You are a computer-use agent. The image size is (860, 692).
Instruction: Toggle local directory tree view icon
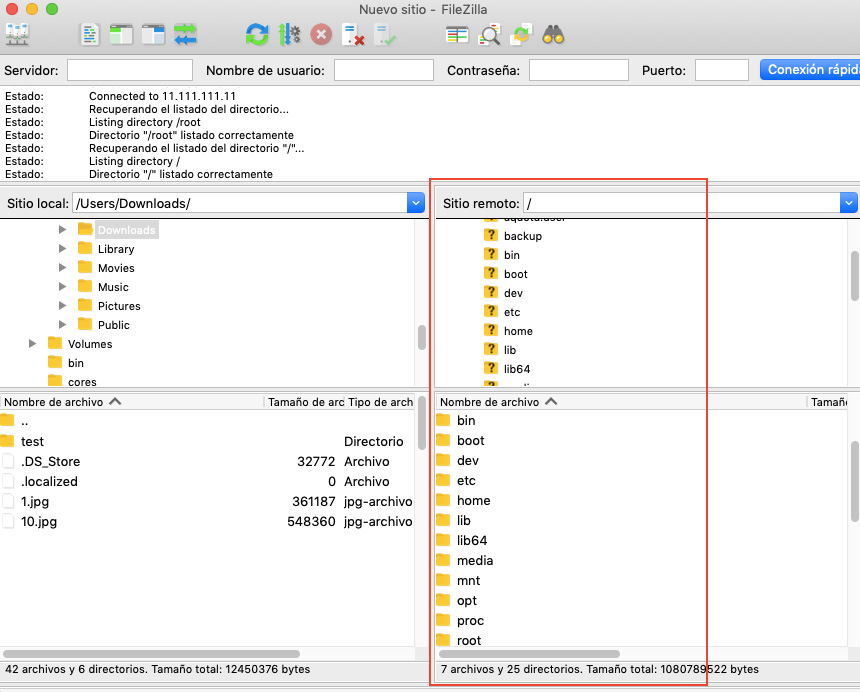121,35
